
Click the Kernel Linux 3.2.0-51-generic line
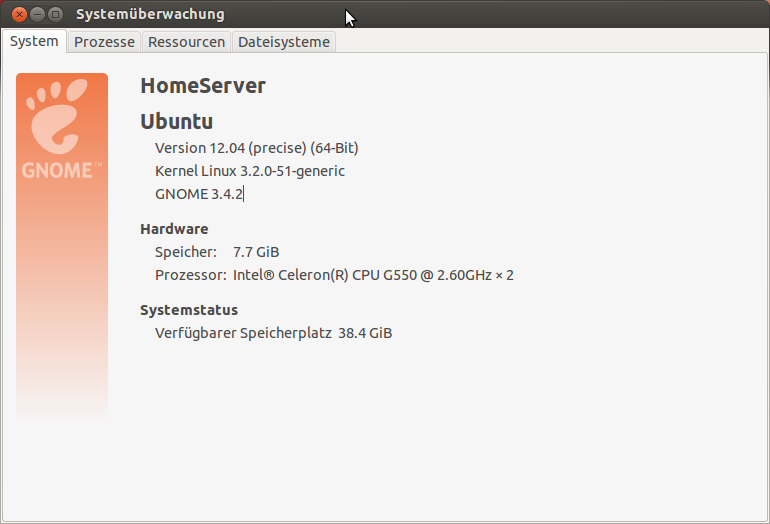[250, 171]
